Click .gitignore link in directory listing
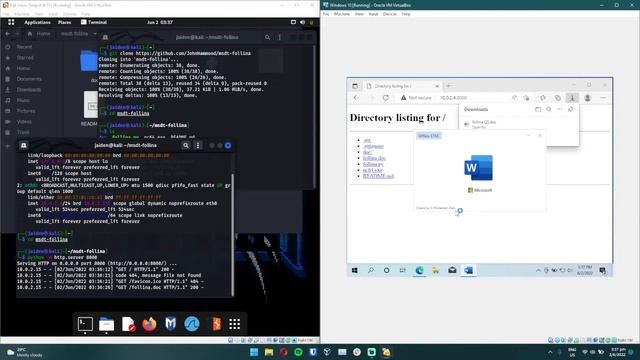This screenshot has height=360, width=640. pos(373,146)
